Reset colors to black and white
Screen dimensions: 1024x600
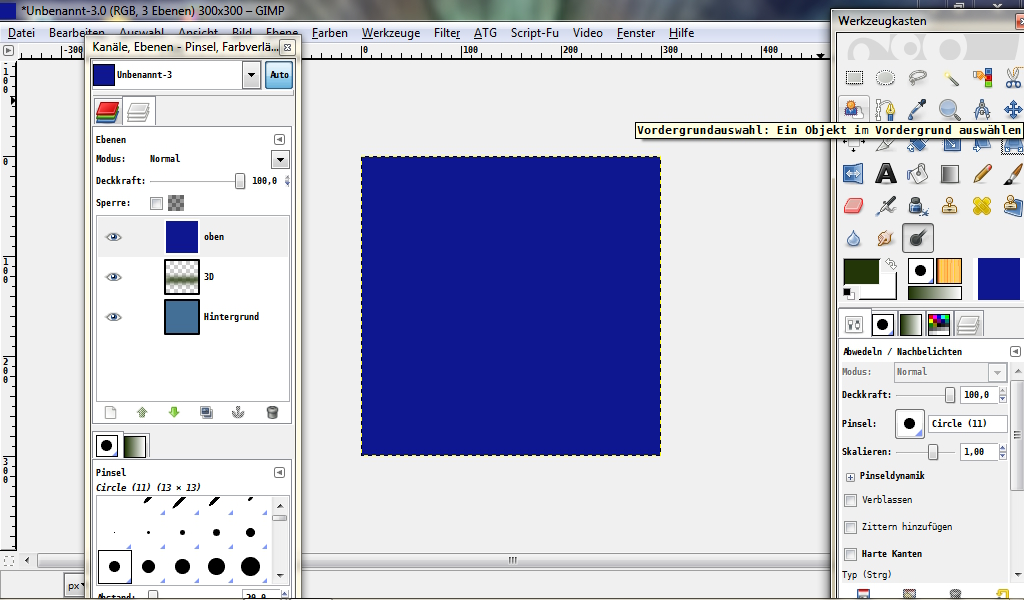point(848,293)
